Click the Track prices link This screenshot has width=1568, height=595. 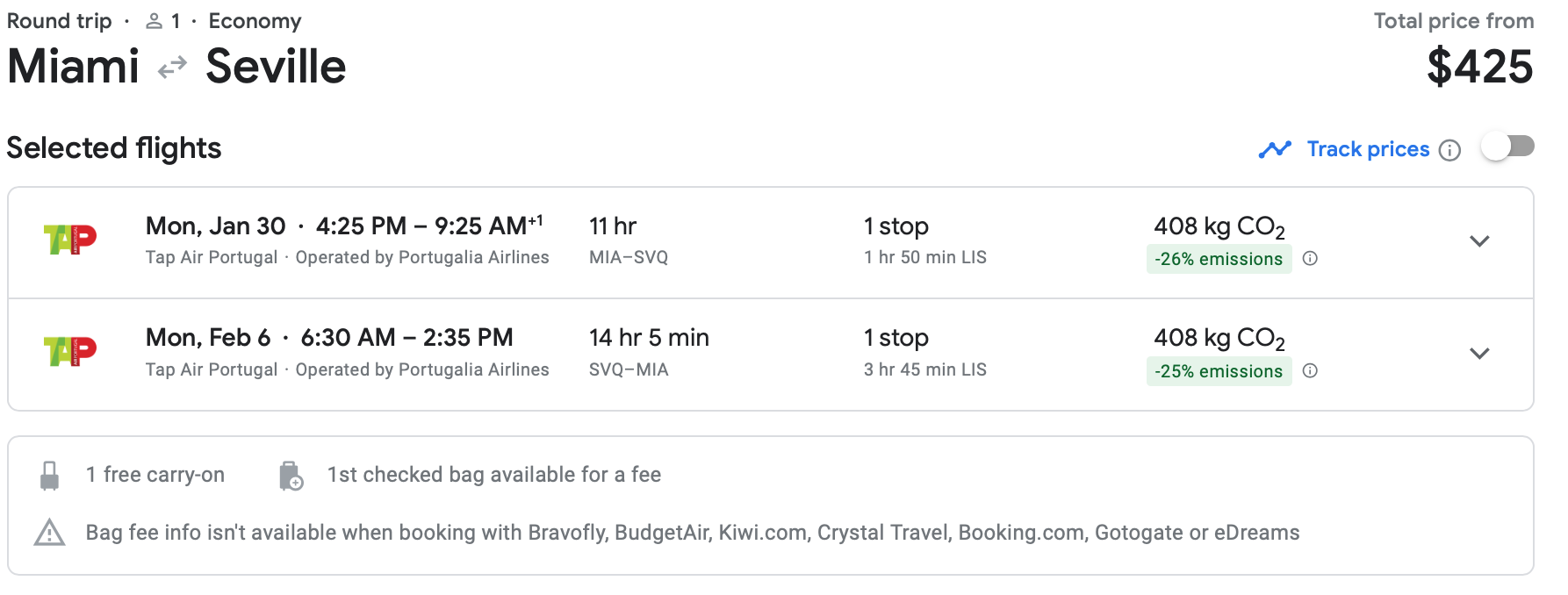coord(1368,149)
